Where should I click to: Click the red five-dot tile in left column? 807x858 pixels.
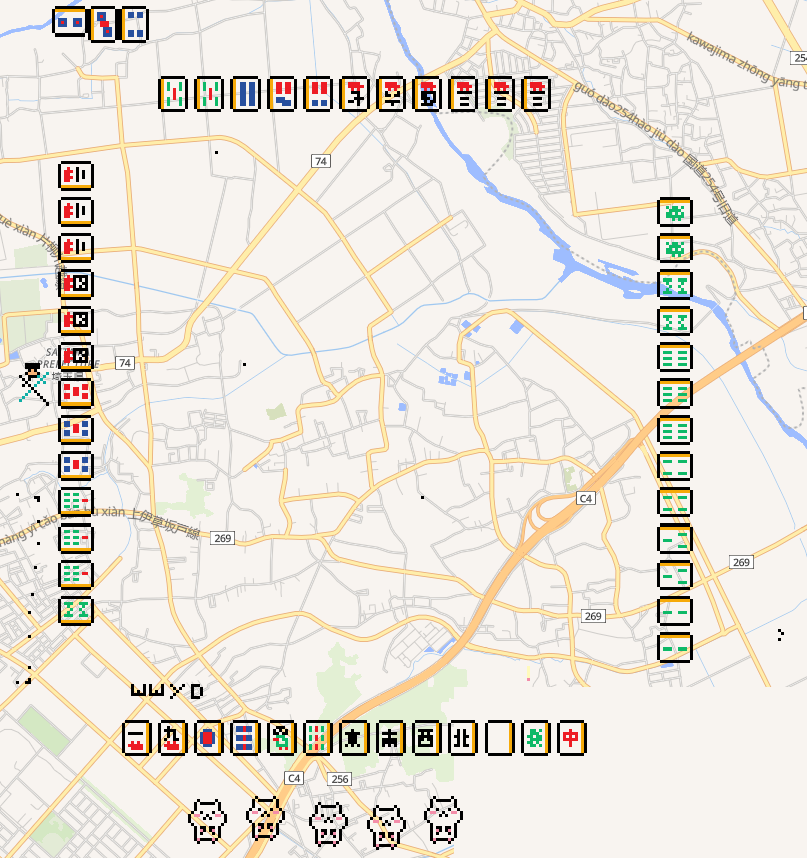point(76,393)
